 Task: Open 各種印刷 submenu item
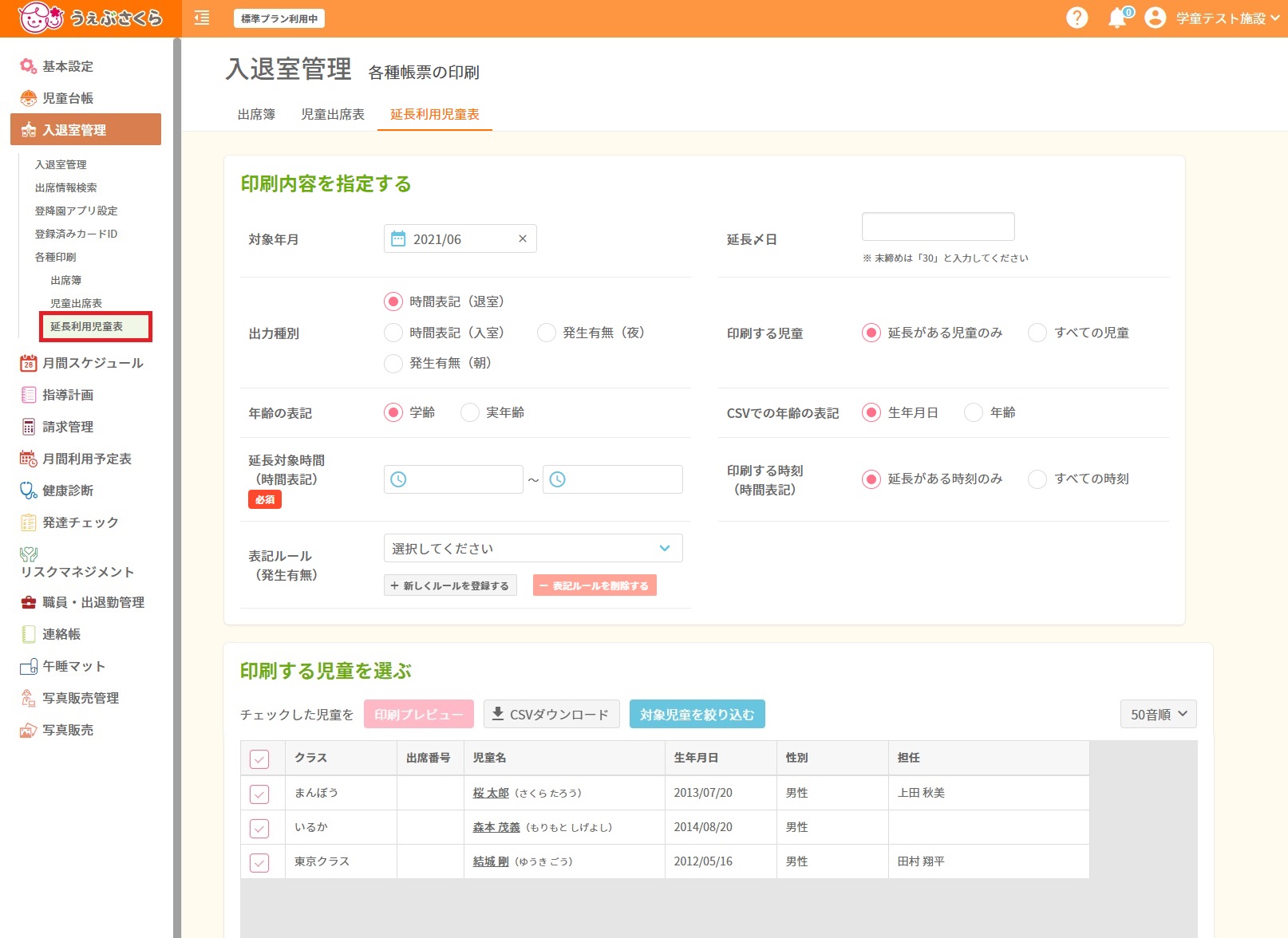pyautogui.click(x=55, y=257)
